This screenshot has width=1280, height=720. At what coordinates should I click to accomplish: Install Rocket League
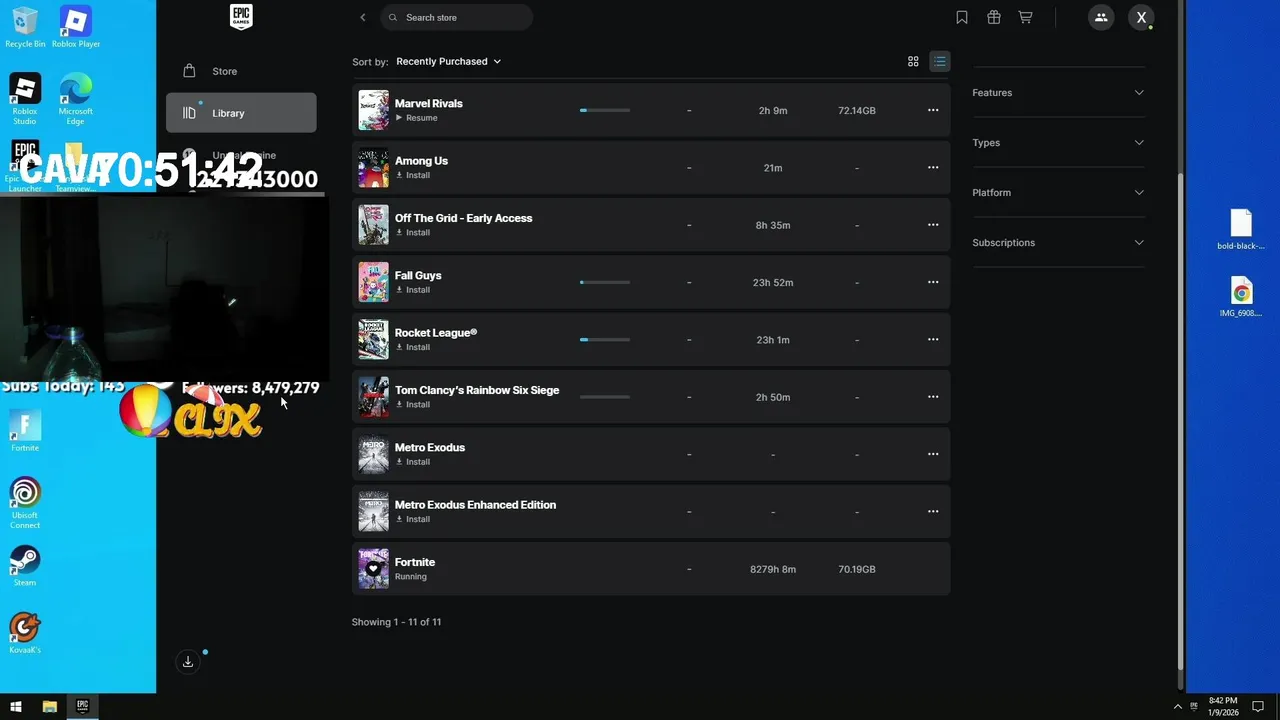413,347
